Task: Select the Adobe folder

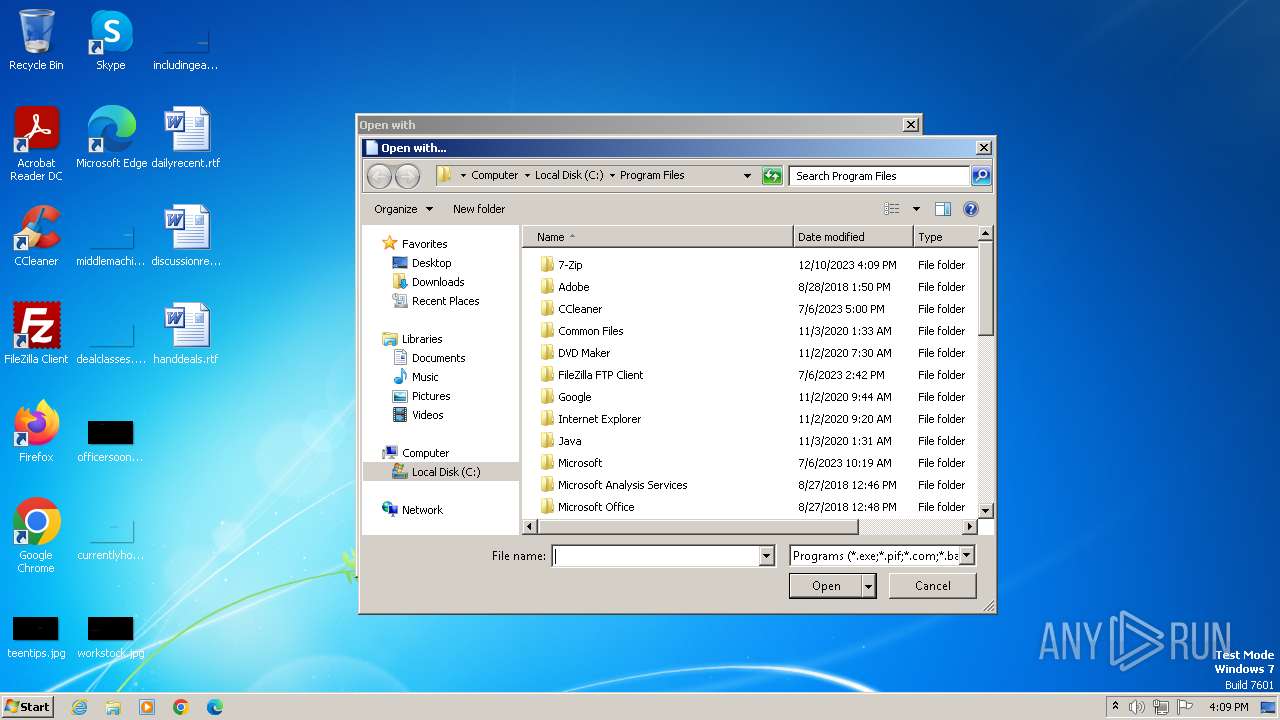Action: click(573, 287)
